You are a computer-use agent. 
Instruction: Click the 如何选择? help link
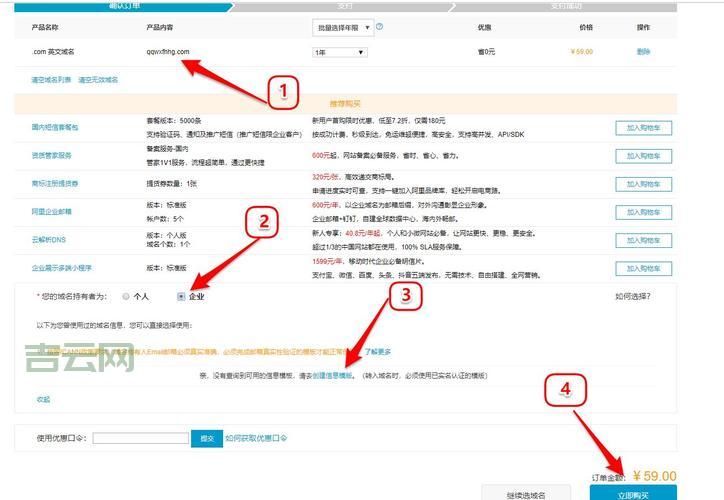(x=633, y=296)
